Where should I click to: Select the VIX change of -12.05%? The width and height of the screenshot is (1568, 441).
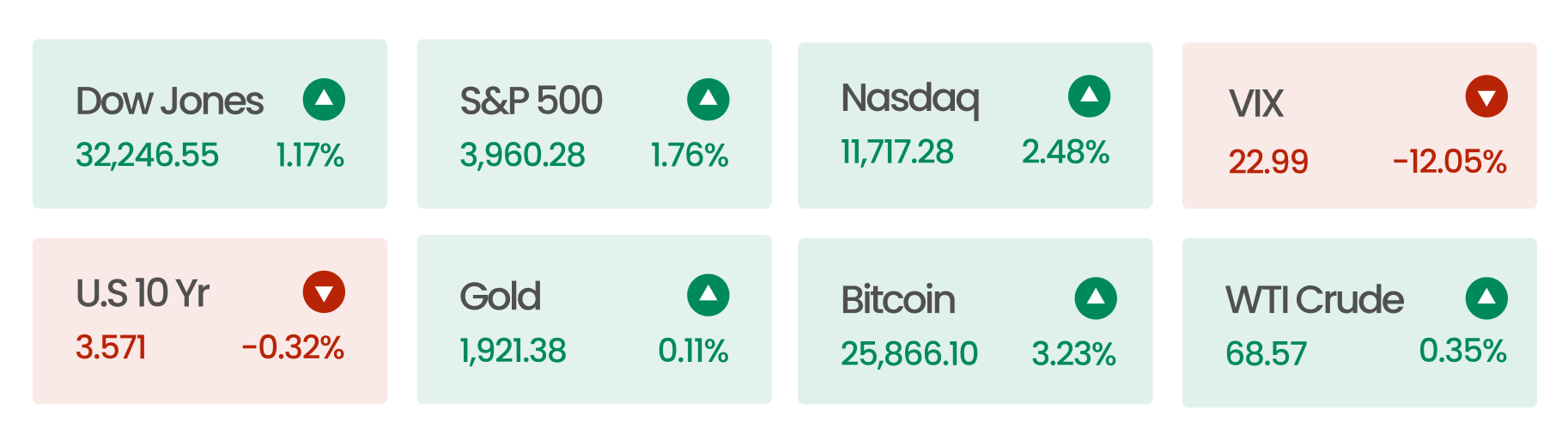(1449, 162)
